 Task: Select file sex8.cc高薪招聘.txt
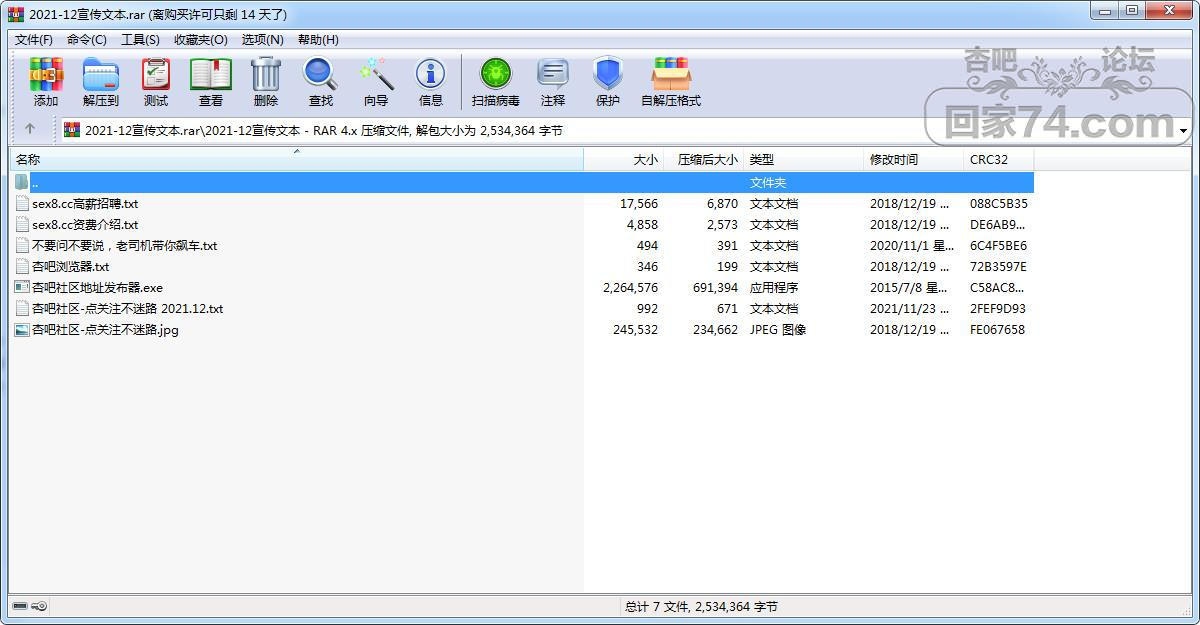click(x=85, y=203)
